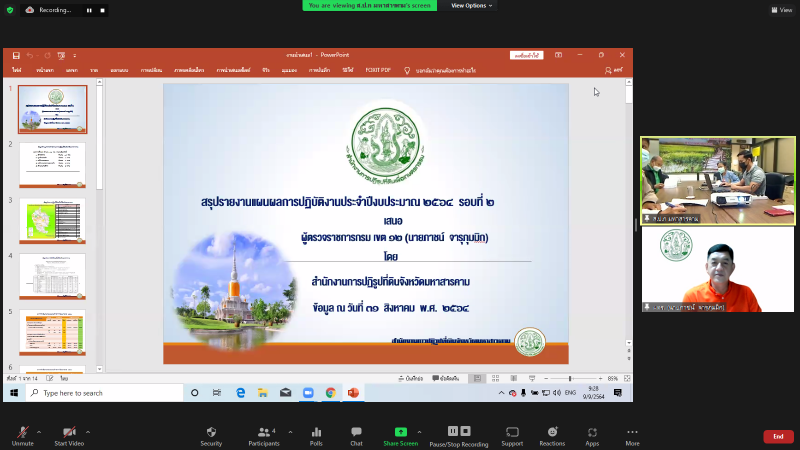
Task: Open Google Chrome from the taskbar
Action: 331,393
